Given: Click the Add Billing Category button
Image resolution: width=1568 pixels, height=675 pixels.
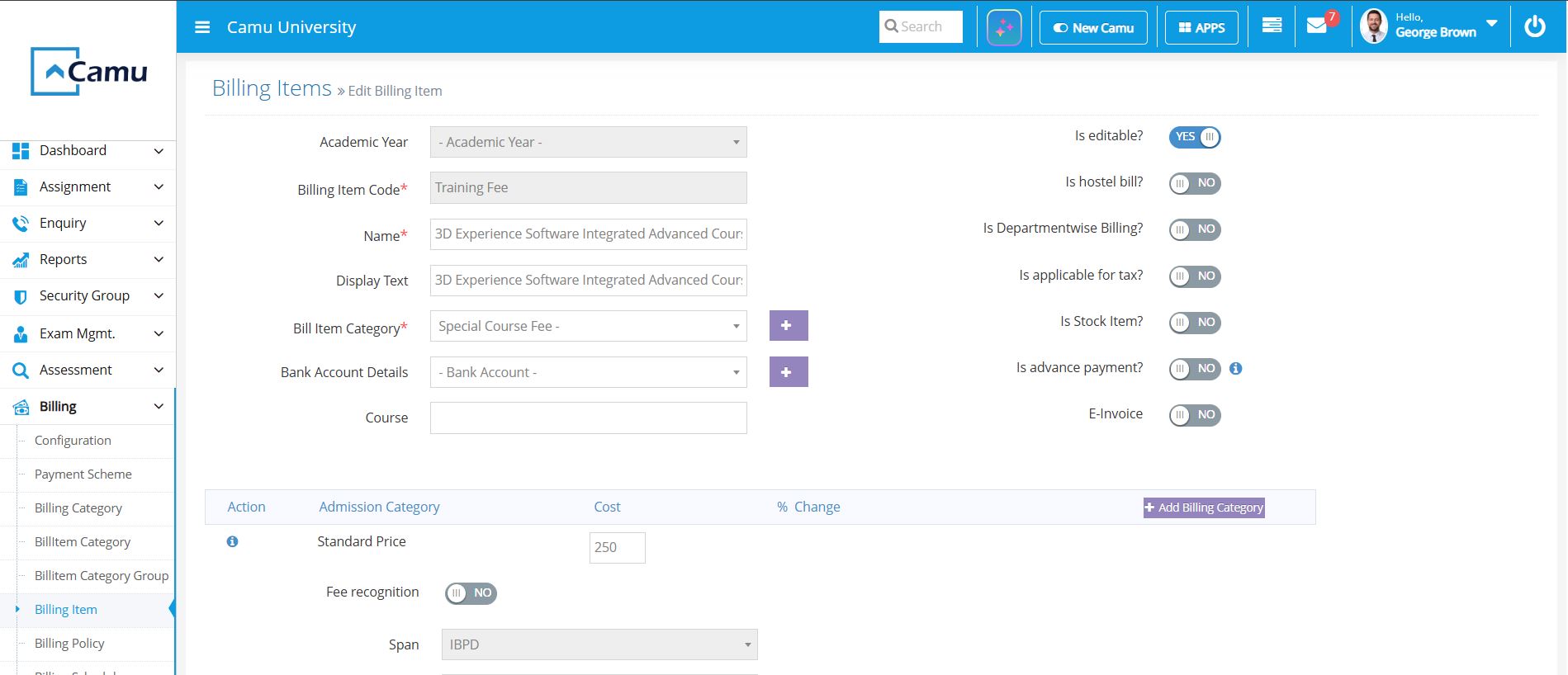Looking at the screenshot, I should tap(1203, 507).
